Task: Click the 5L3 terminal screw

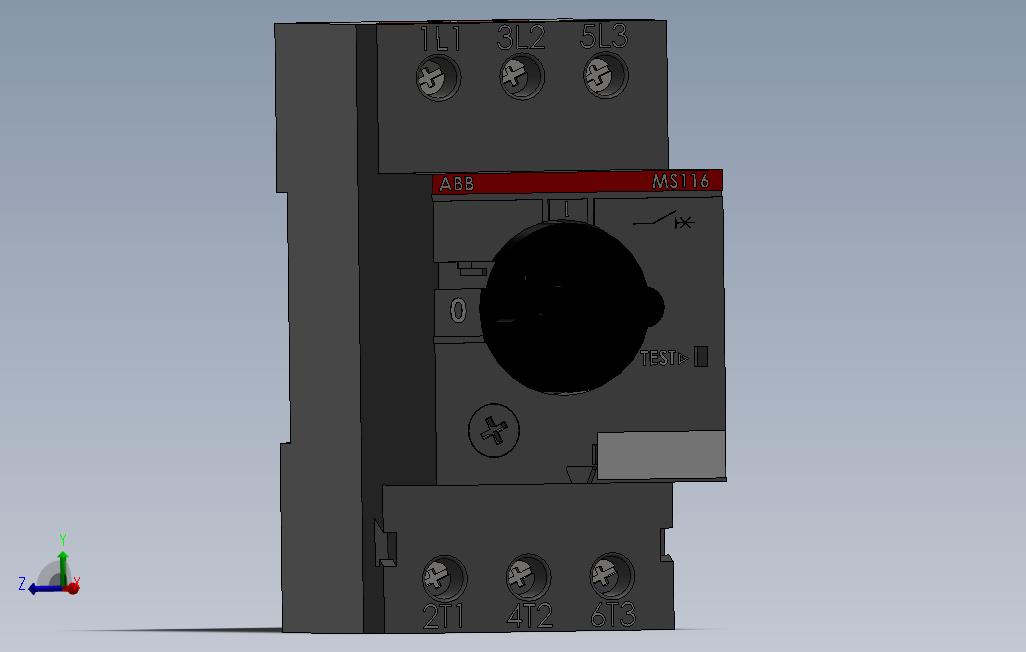Action: point(605,76)
